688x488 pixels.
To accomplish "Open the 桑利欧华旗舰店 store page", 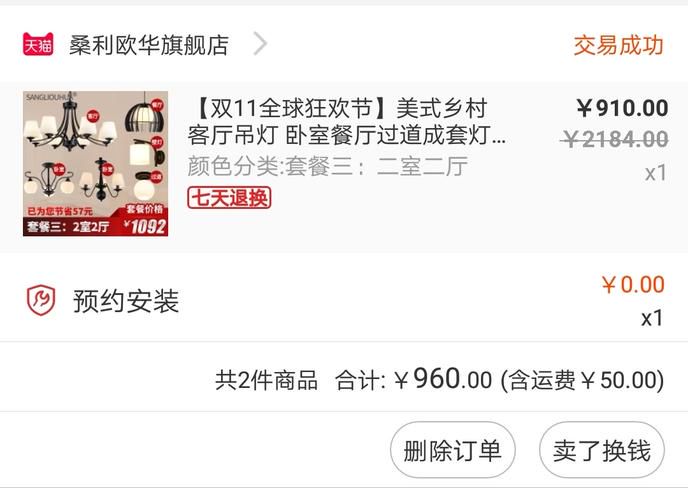I will (x=149, y=45).
